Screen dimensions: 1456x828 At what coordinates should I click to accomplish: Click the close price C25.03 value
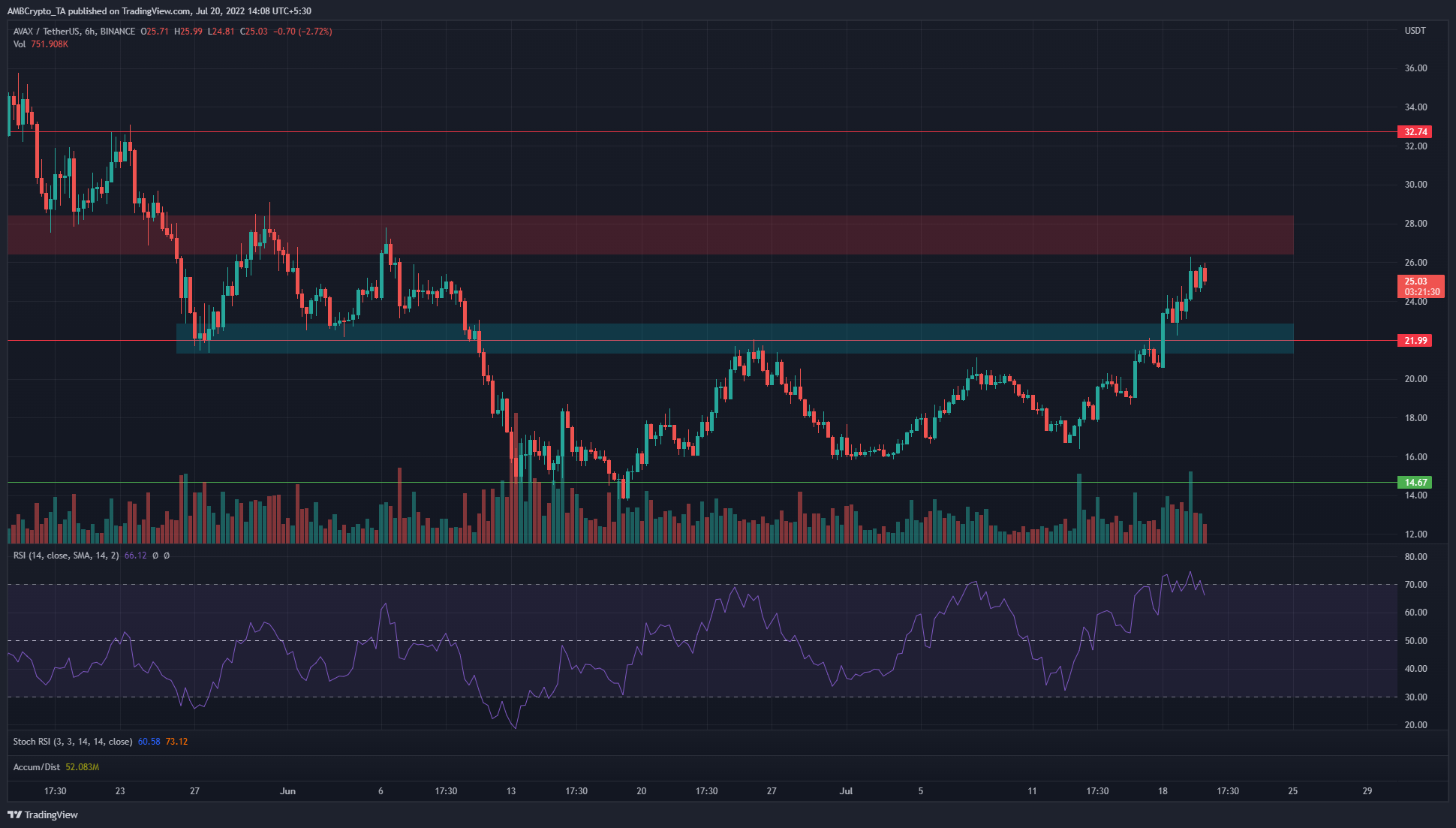(x=254, y=32)
